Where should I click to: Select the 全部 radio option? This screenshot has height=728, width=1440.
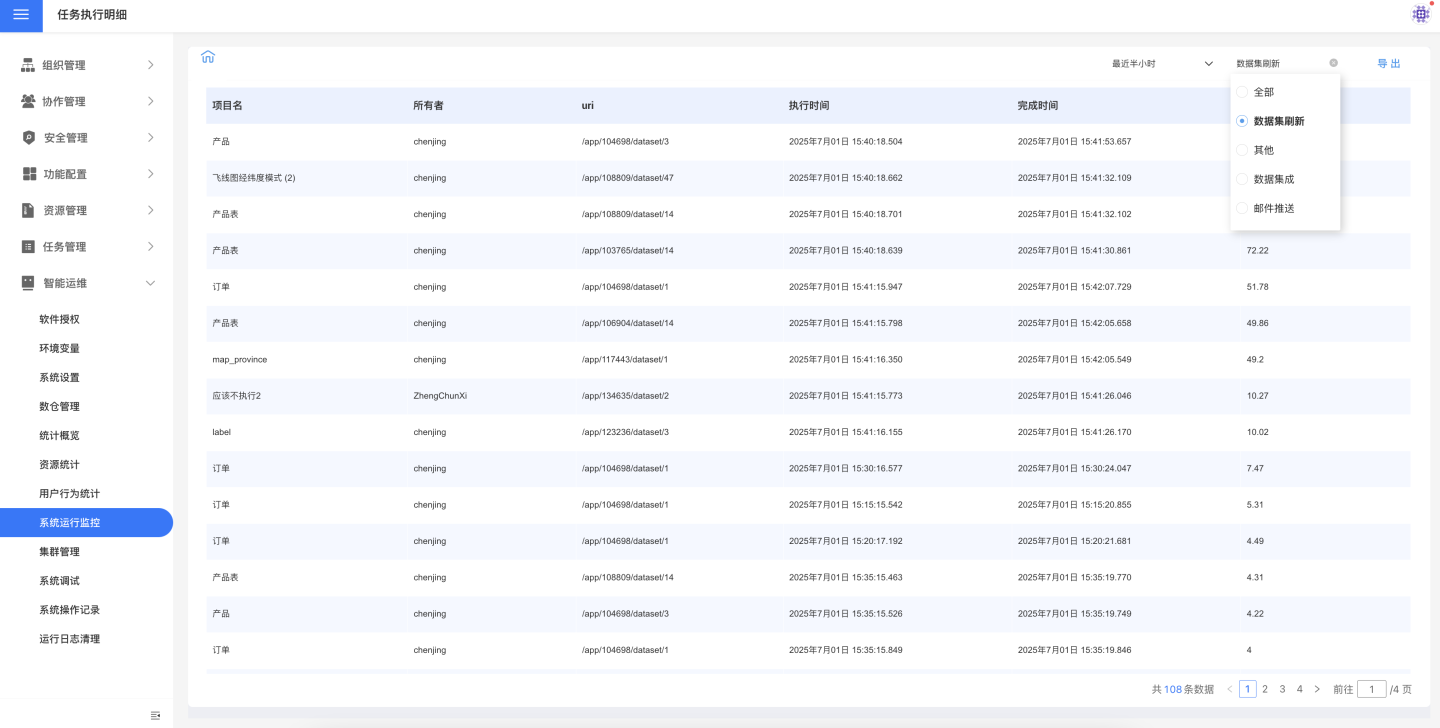pos(1242,92)
